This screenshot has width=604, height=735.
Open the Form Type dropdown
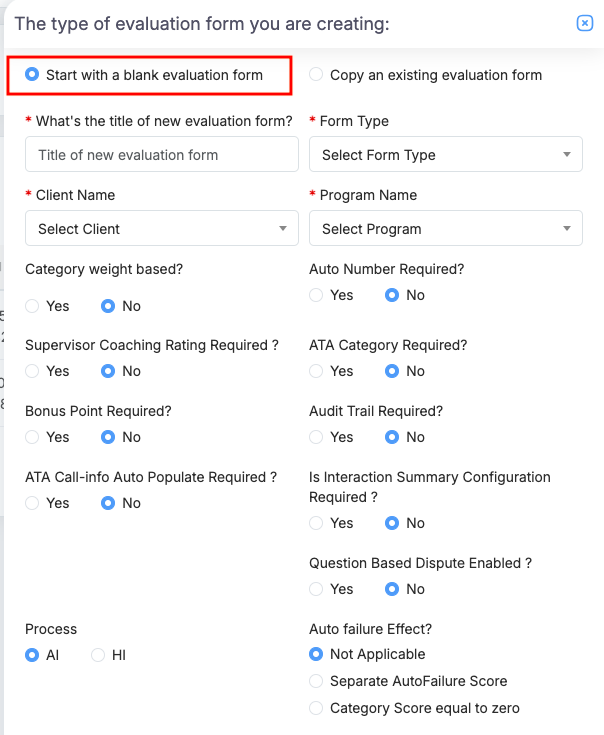click(446, 155)
